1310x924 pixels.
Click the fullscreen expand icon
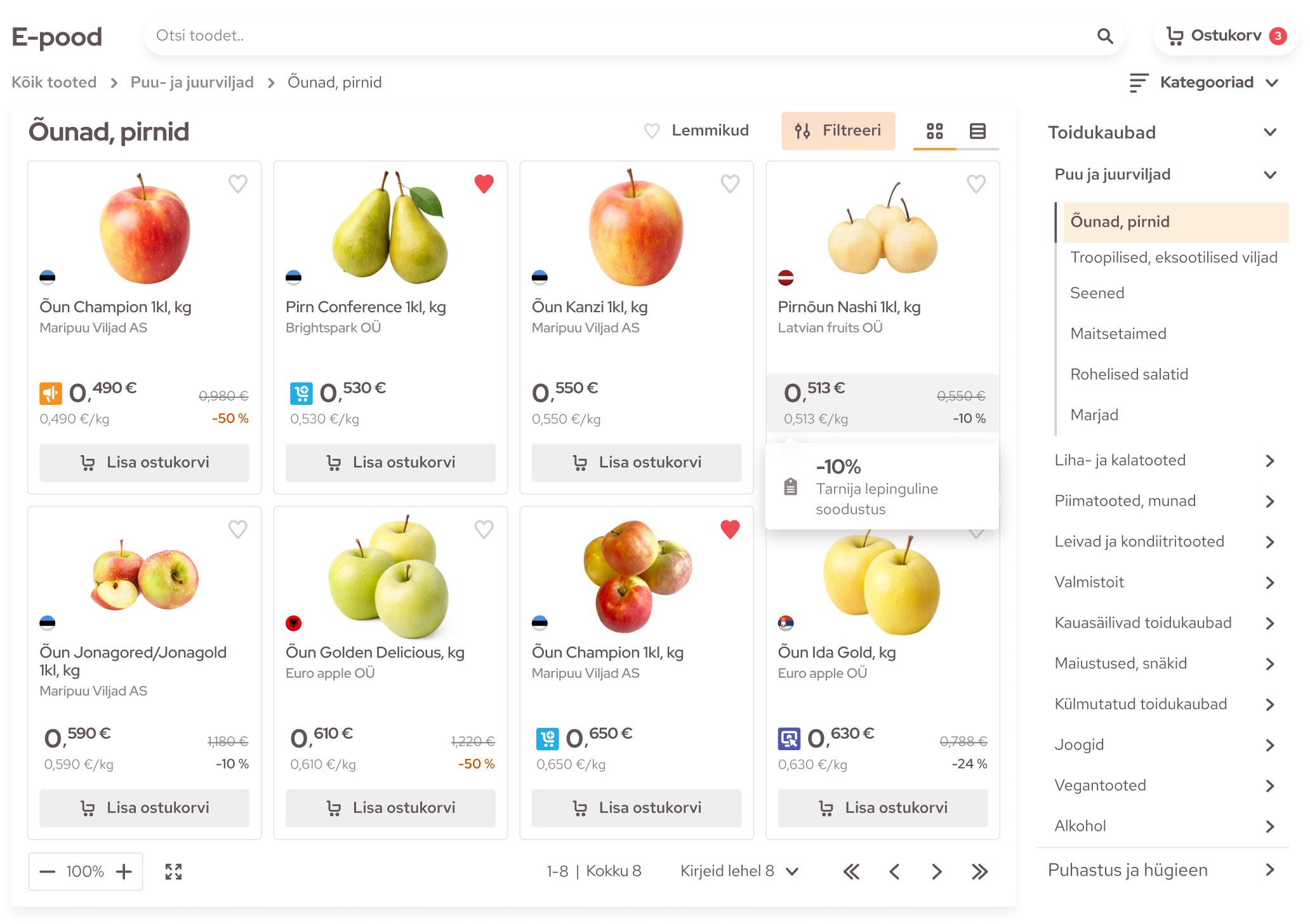(173, 871)
